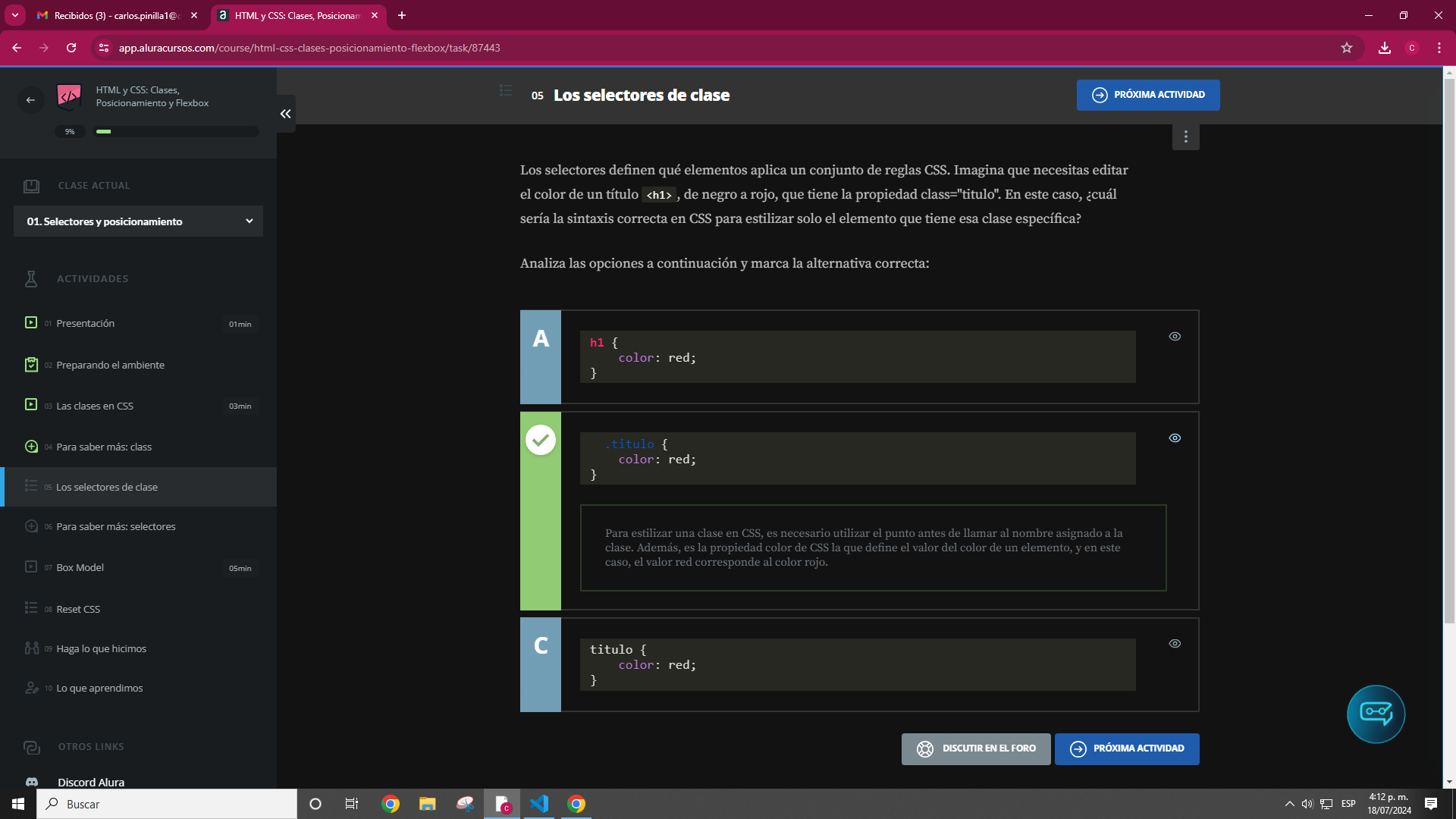
Task: Click the Actividades flask icon
Action: click(31, 279)
